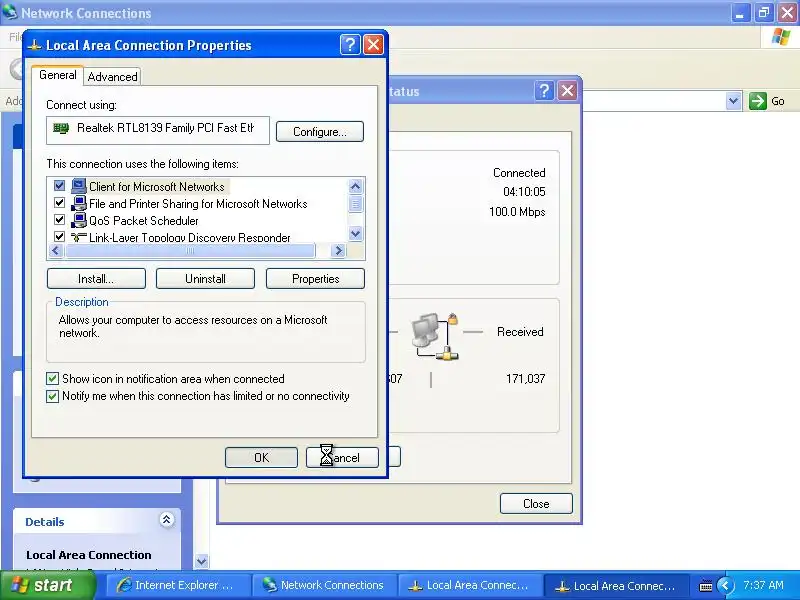Click the 100.0 Mbps speed value
The height and width of the screenshot is (600, 800).
click(x=517, y=212)
